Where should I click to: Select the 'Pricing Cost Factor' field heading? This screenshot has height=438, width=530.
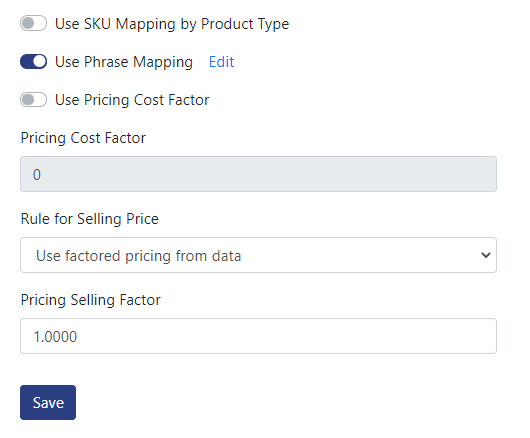pos(83,138)
